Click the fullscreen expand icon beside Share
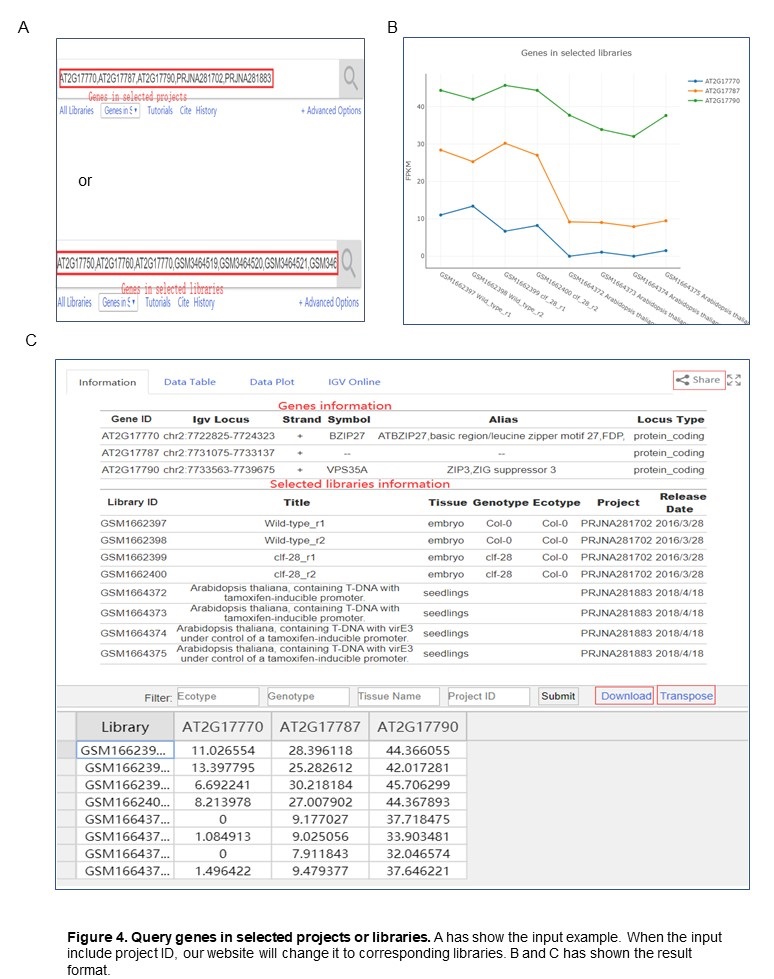Image resolution: width=774 pixels, height=979 pixels. (734, 380)
